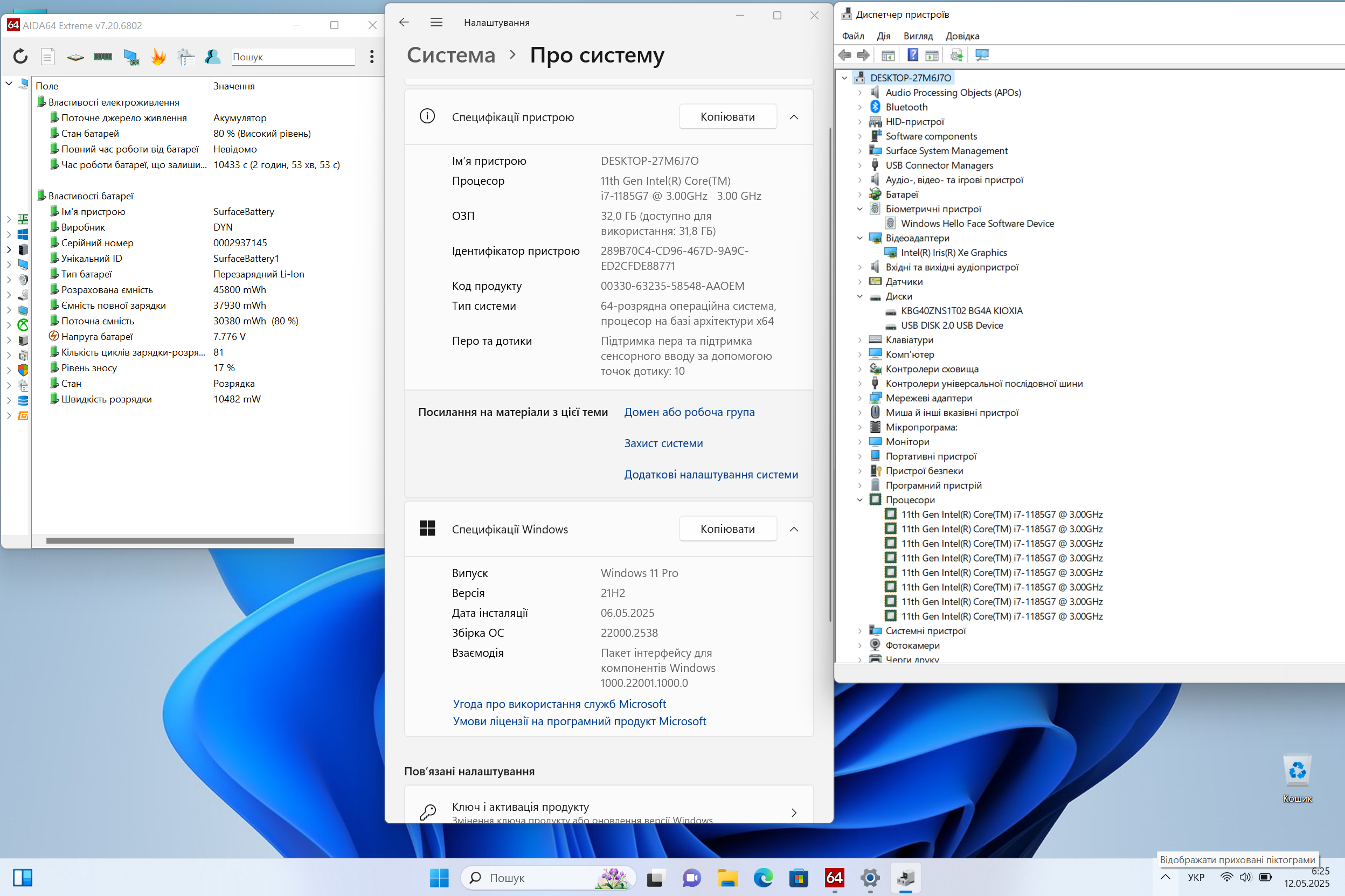Click Device Manager forward arrow toolbar icon
This screenshot has height=896, width=1345.
863,55
